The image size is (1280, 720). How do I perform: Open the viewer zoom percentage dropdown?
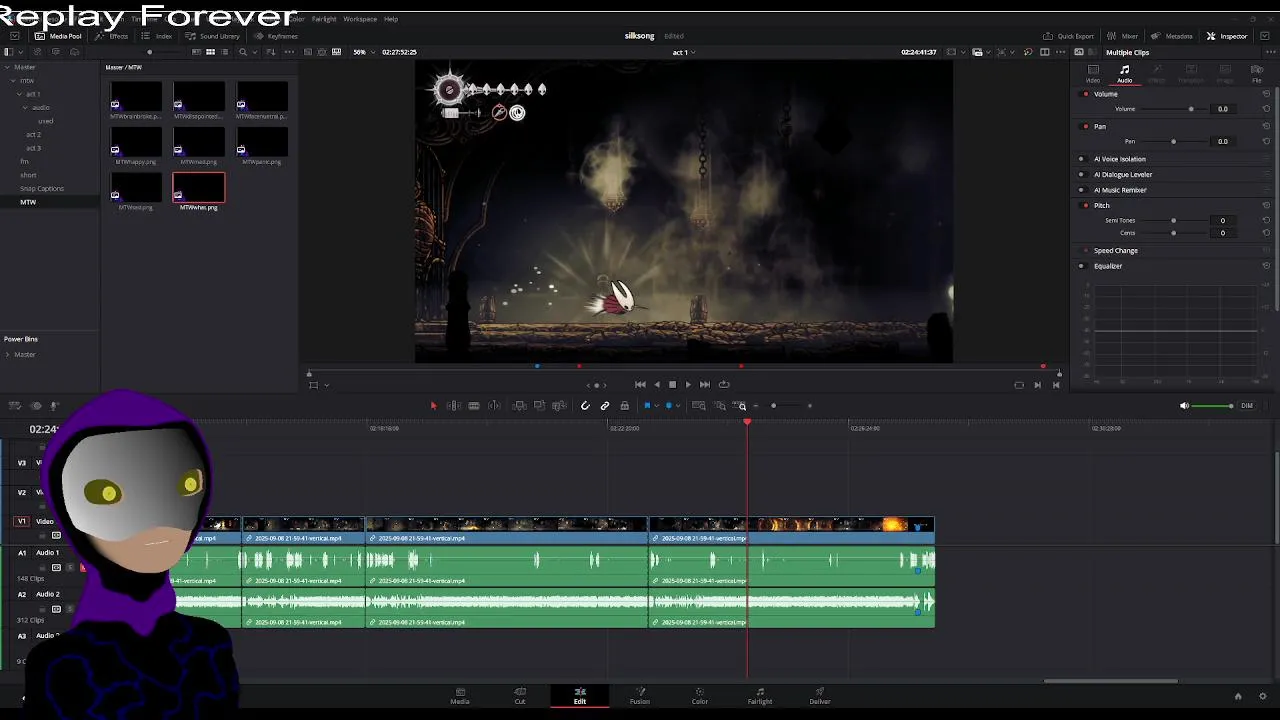coord(364,52)
